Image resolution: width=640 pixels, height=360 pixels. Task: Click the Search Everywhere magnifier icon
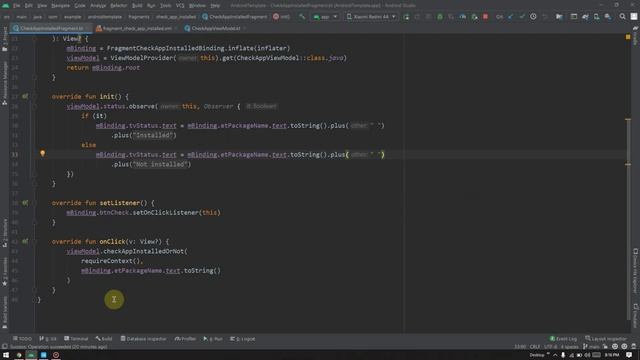[622, 17]
